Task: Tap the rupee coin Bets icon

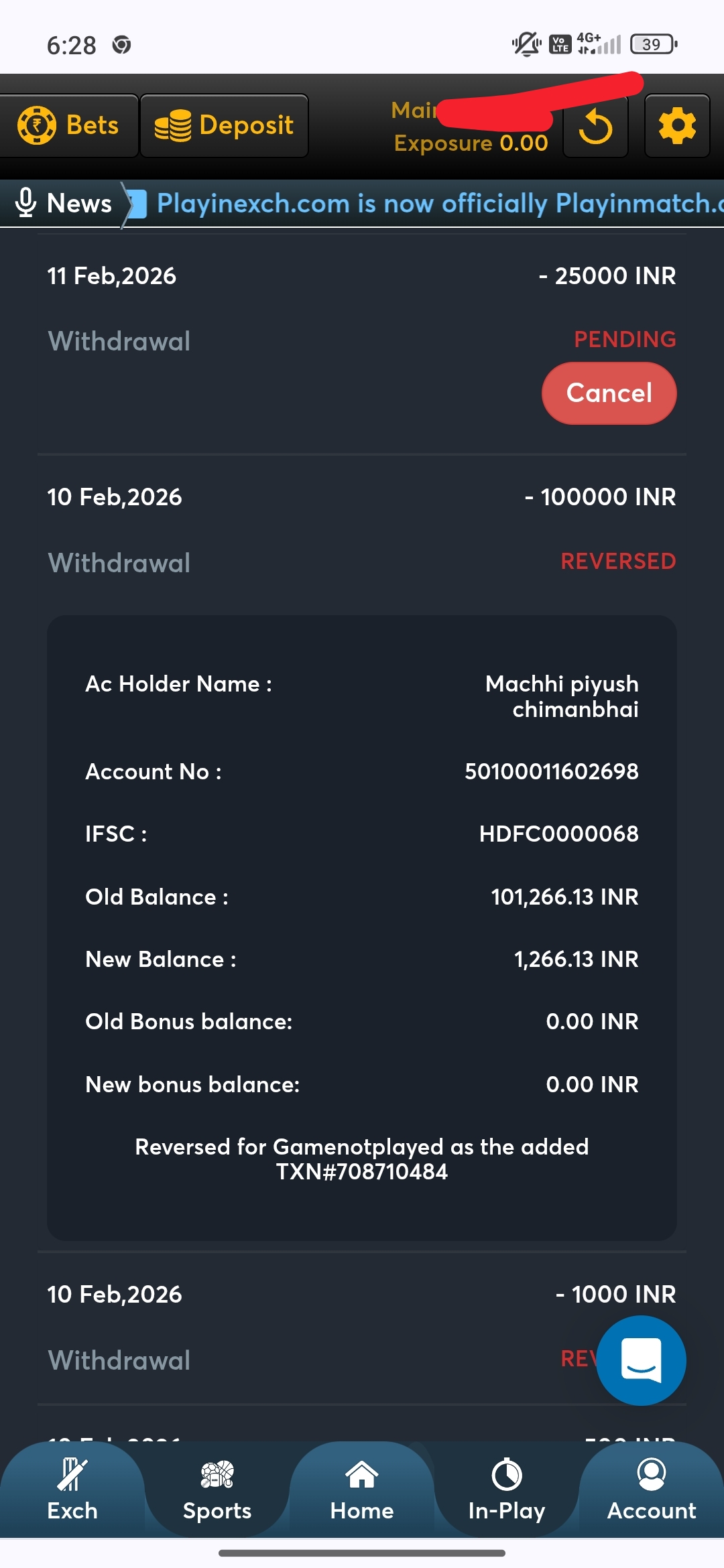Action: [37, 125]
